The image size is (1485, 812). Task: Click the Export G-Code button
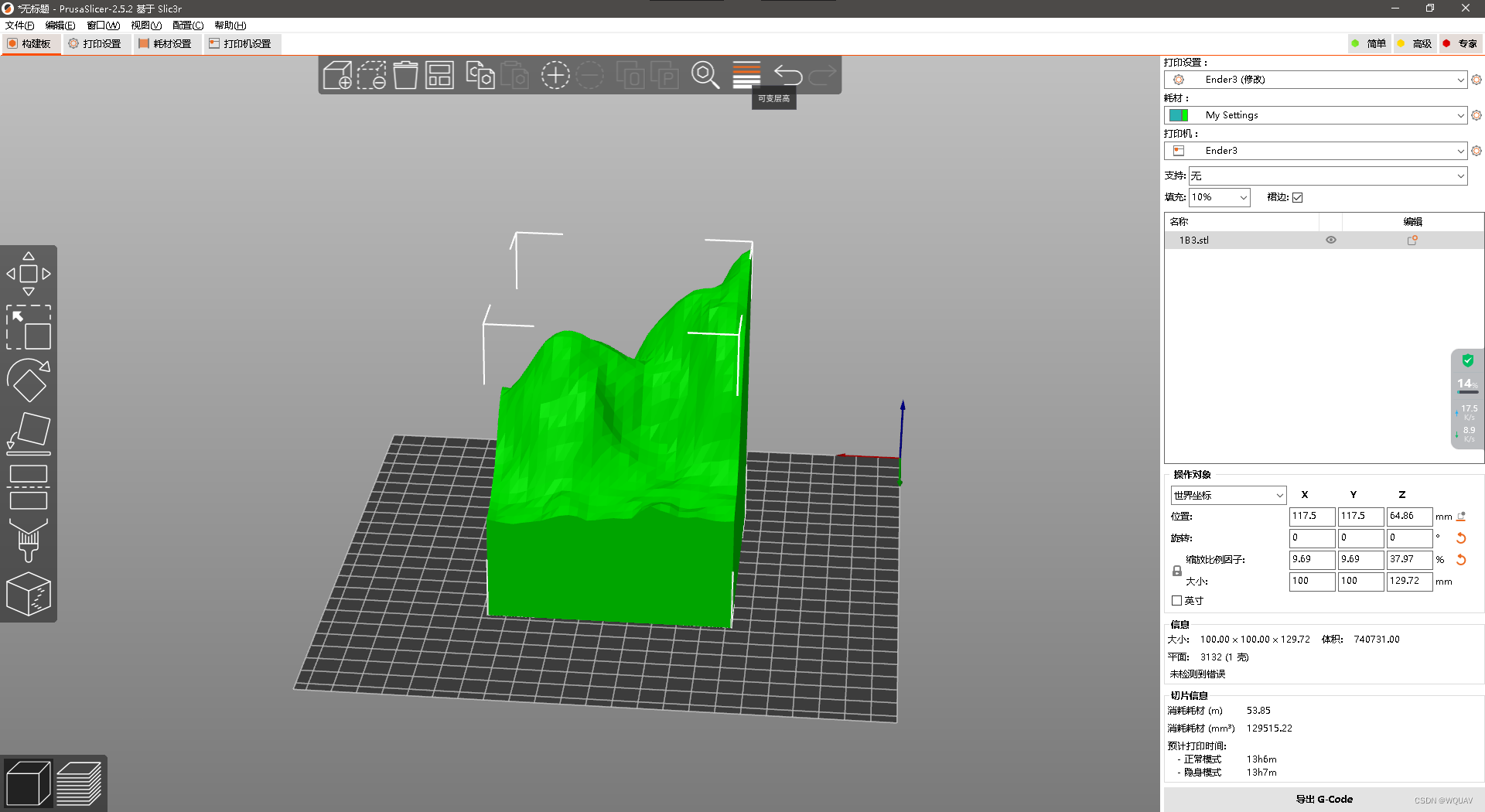tap(1324, 799)
